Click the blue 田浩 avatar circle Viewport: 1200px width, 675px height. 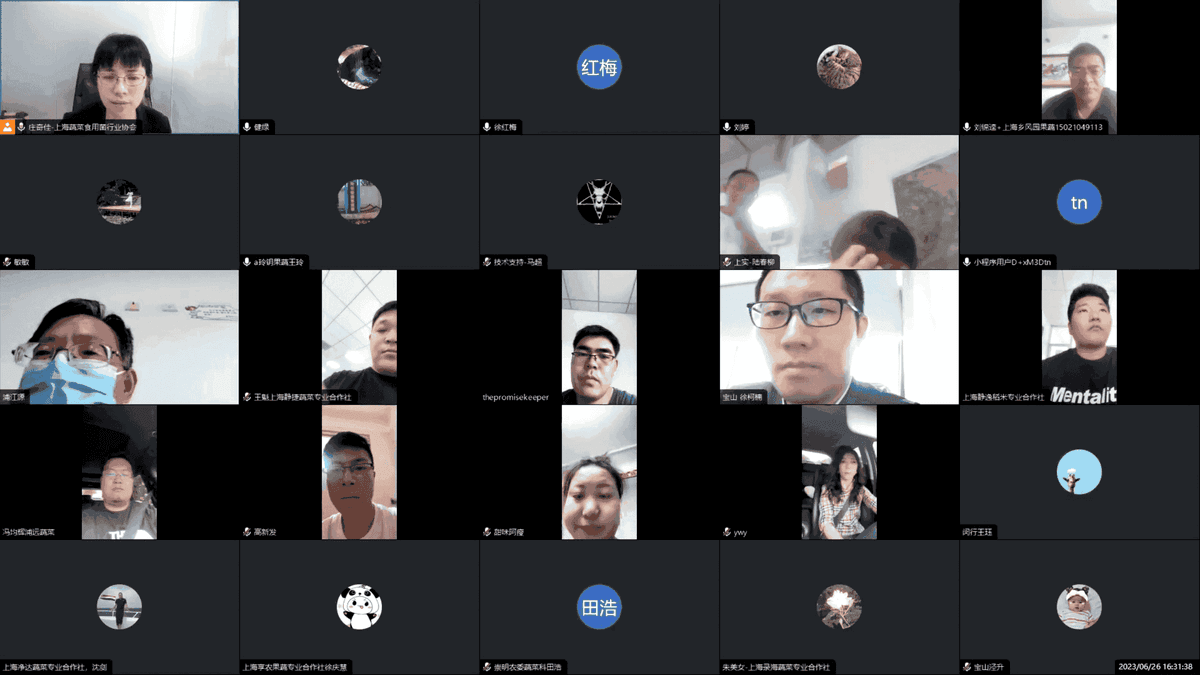599,607
